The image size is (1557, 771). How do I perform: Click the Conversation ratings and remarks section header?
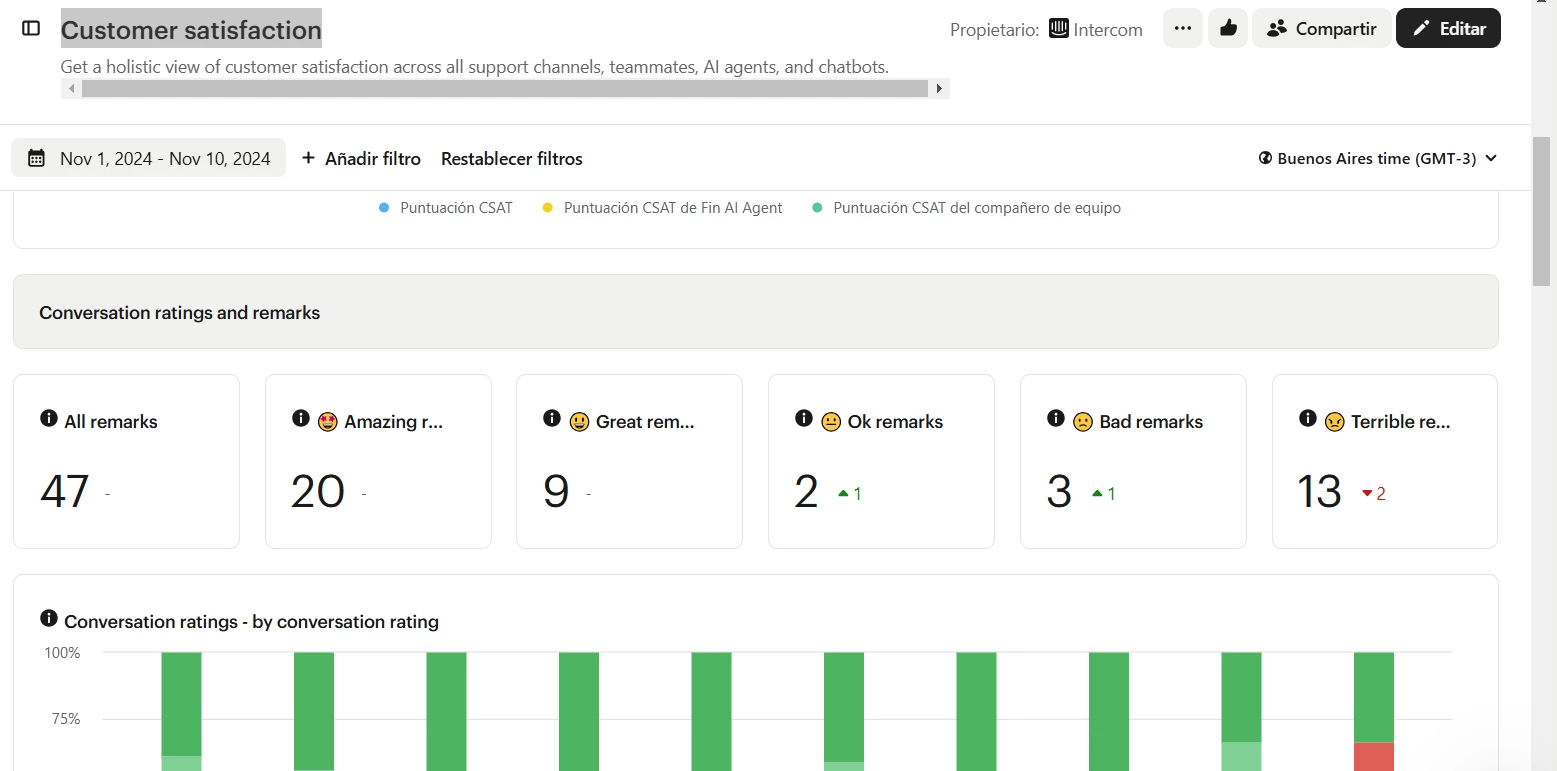[x=756, y=312]
